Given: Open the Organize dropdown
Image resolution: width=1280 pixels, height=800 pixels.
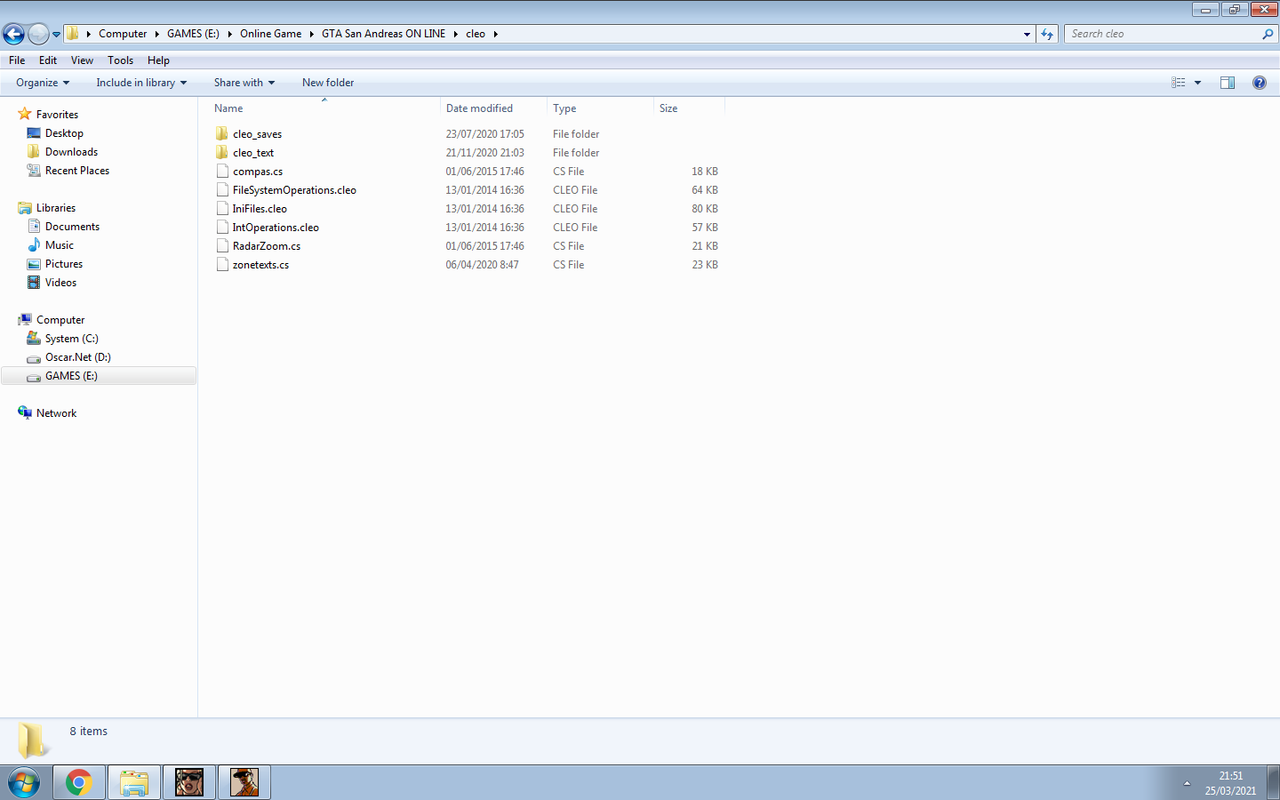Looking at the screenshot, I should pyautogui.click(x=43, y=83).
